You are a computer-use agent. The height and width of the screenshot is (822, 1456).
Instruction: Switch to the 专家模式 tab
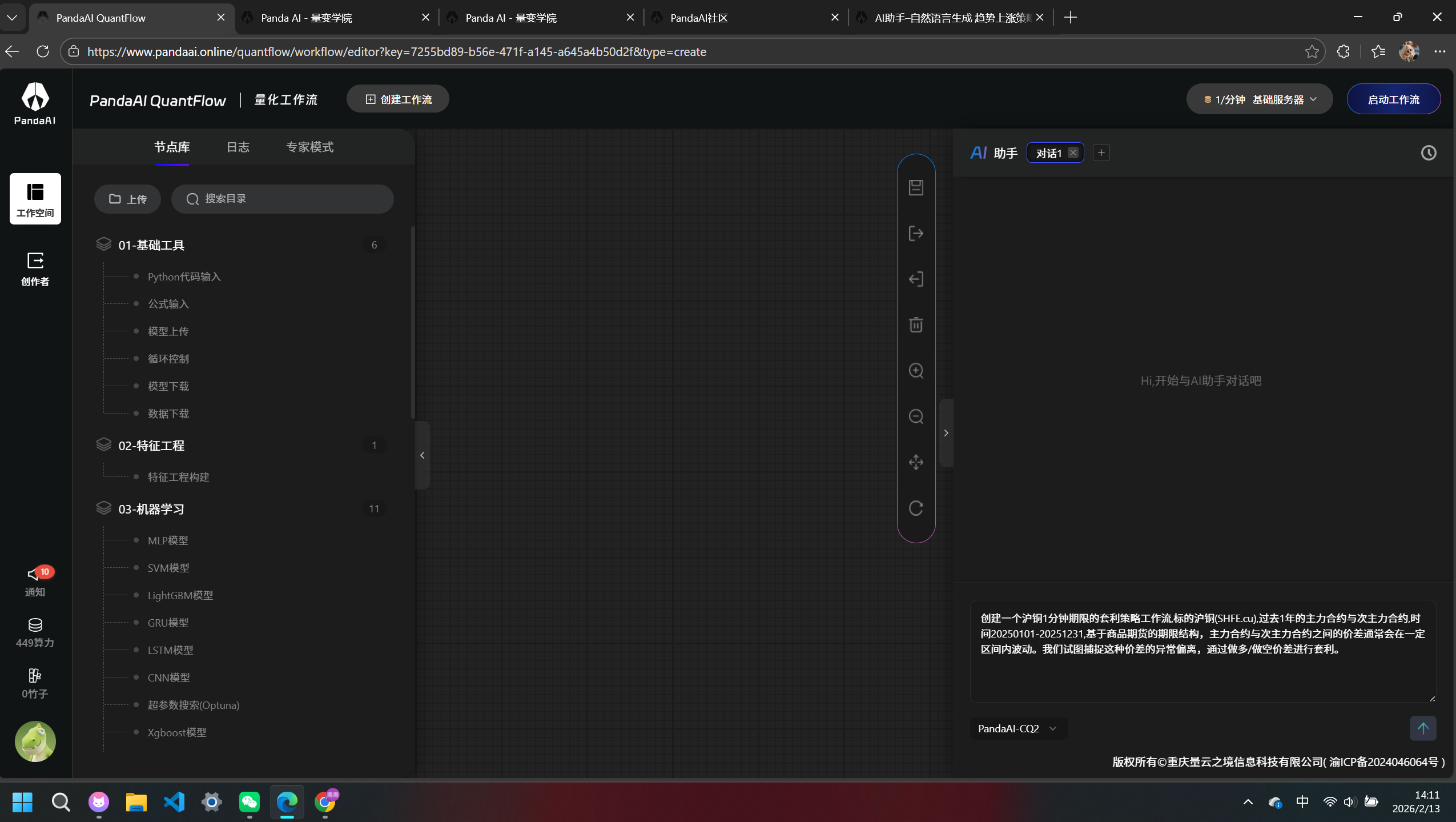310,147
